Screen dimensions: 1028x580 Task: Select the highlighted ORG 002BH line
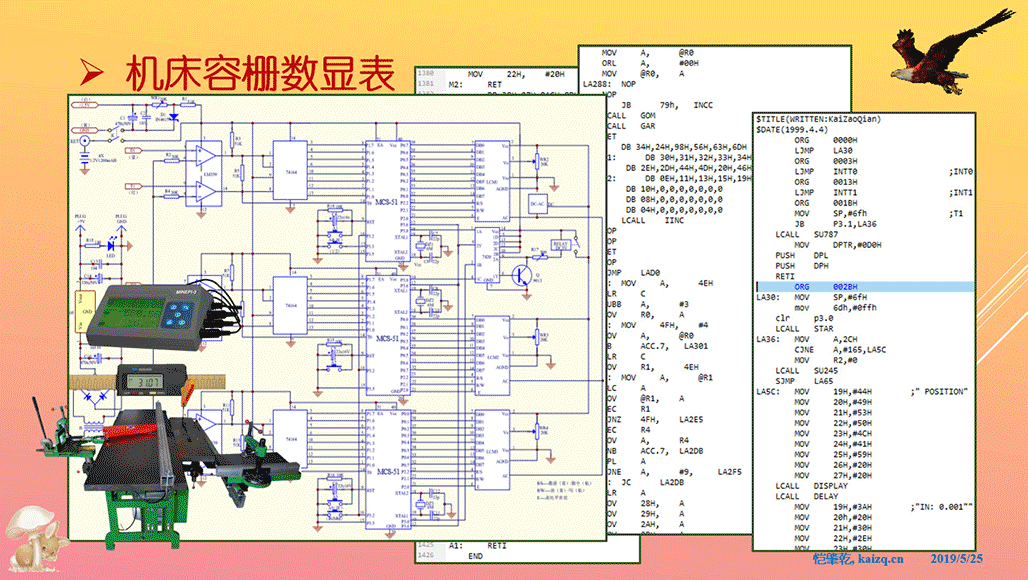point(865,287)
